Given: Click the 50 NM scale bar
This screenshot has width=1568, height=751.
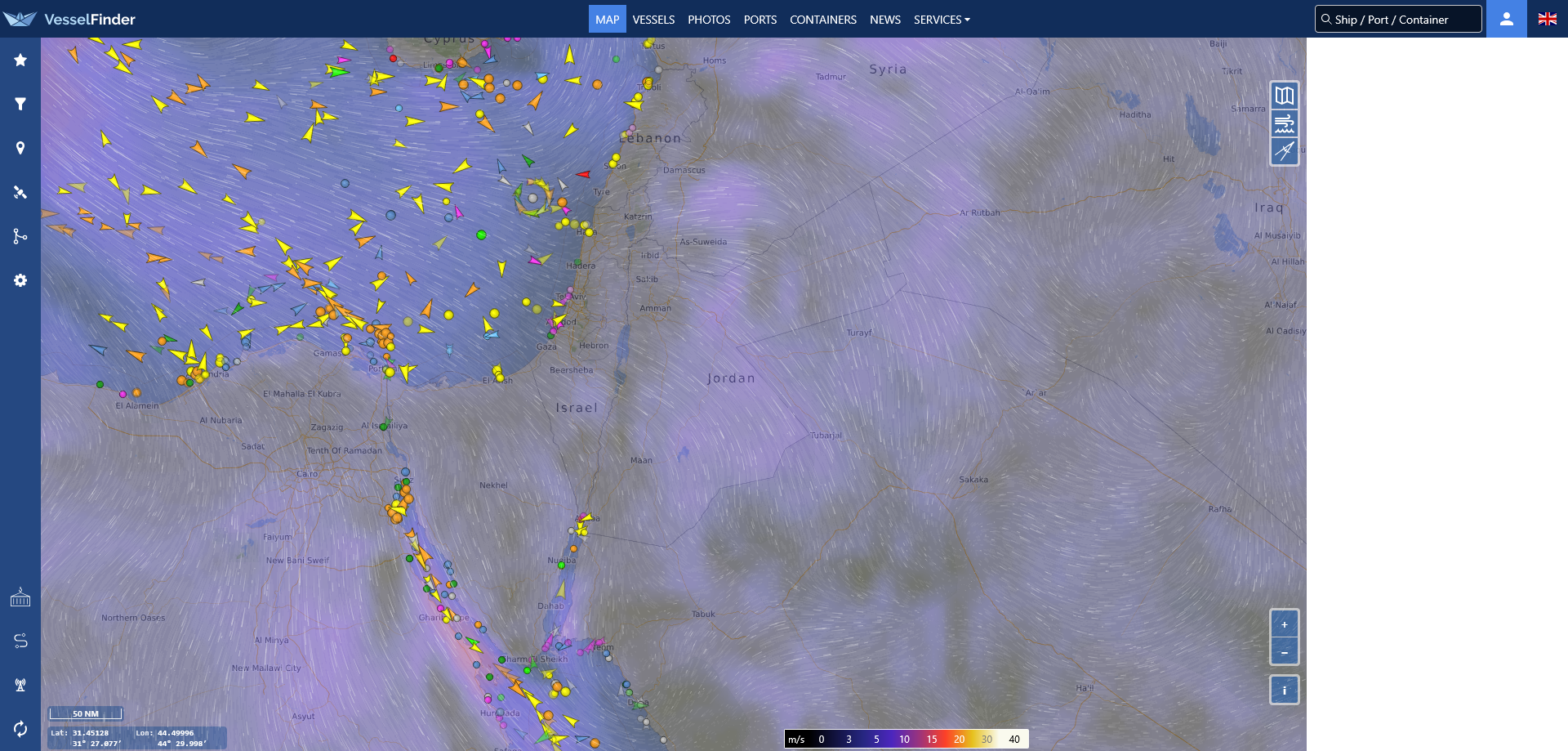Looking at the screenshot, I should [86, 713].
